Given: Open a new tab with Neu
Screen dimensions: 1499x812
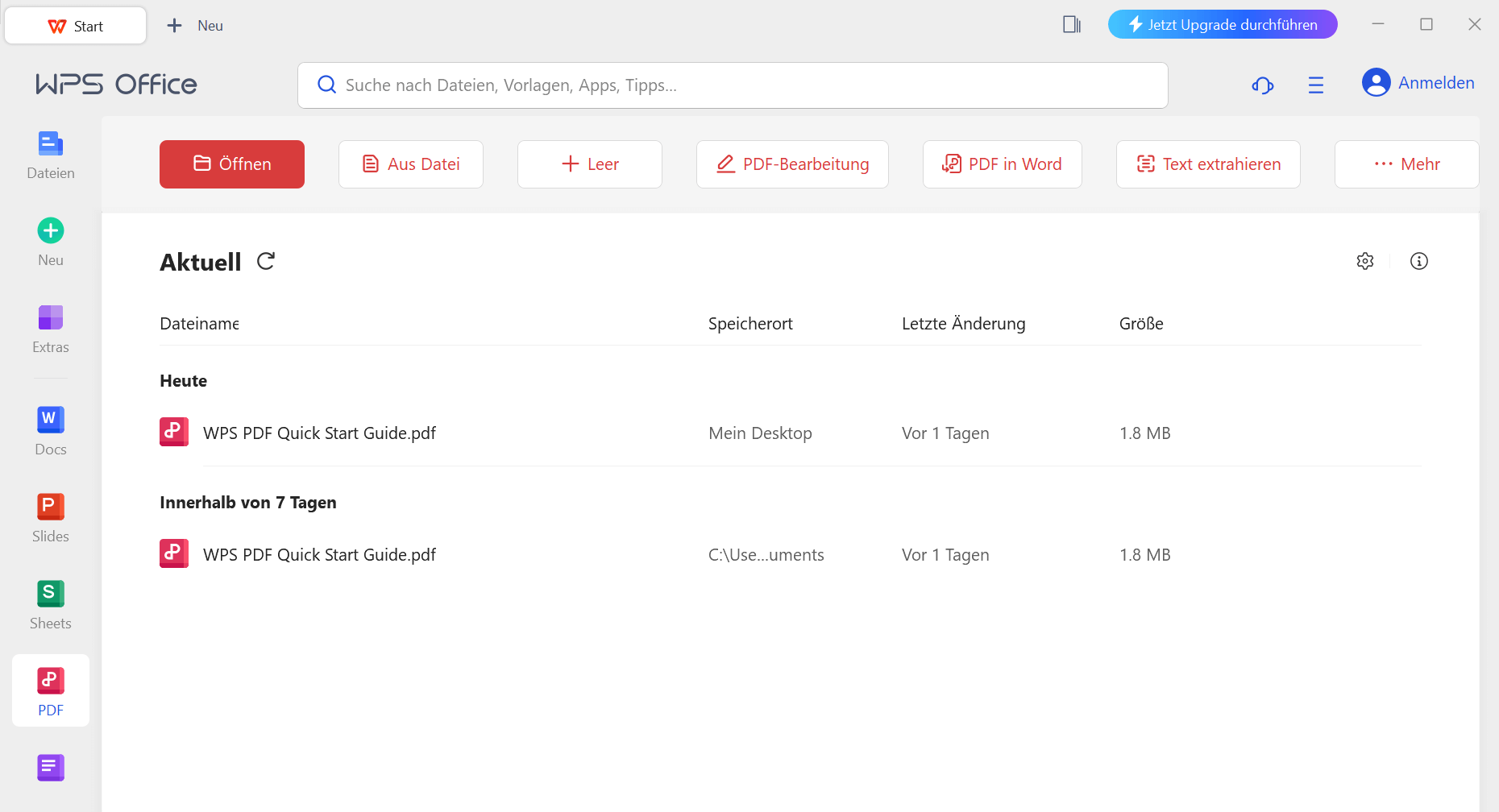Looking at the screenshot, I should click(x=195, y=26).
